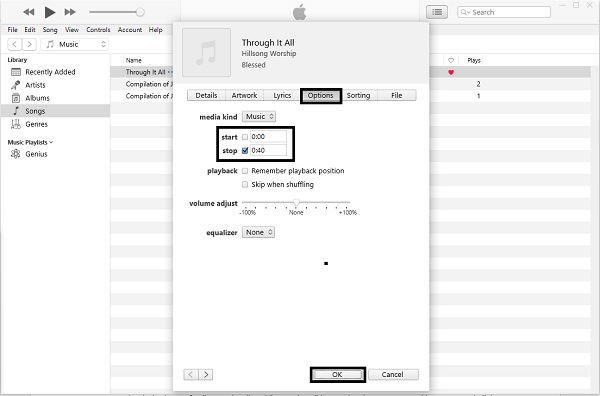Click the Recently Added grid icon
Image resolution: width=600 pixels, height=396 pixels.
click(x=16, y=72)
